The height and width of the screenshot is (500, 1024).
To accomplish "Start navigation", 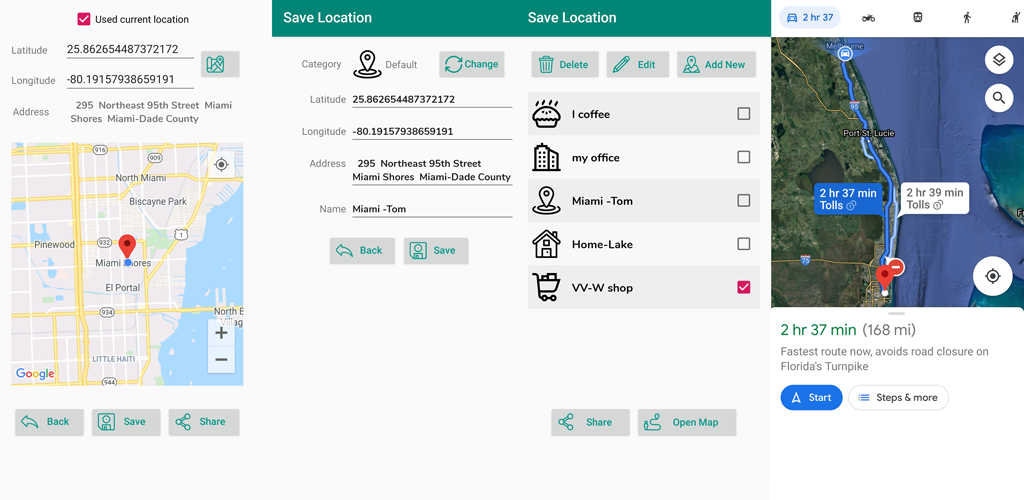I will click(x=811, y=398).
